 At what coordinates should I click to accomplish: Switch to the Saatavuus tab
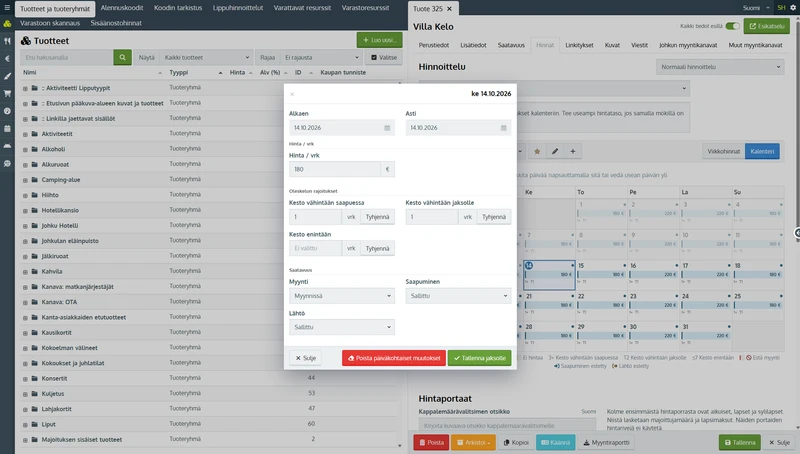(511, 45)
